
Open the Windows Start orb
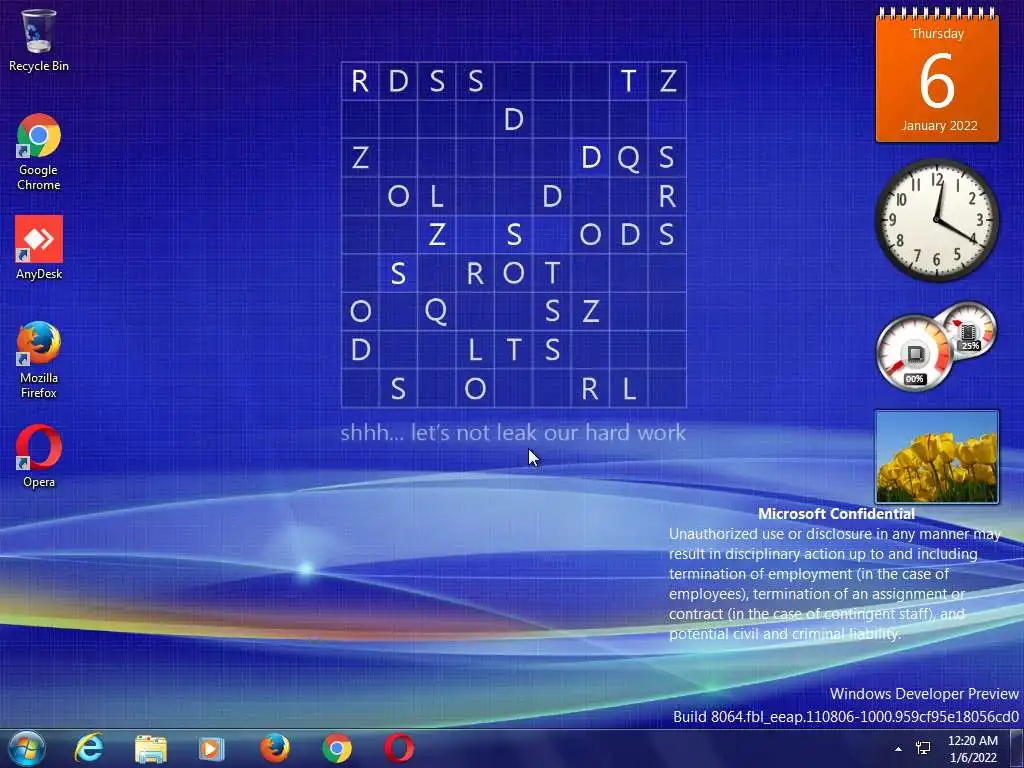click(x=27, y=748)
